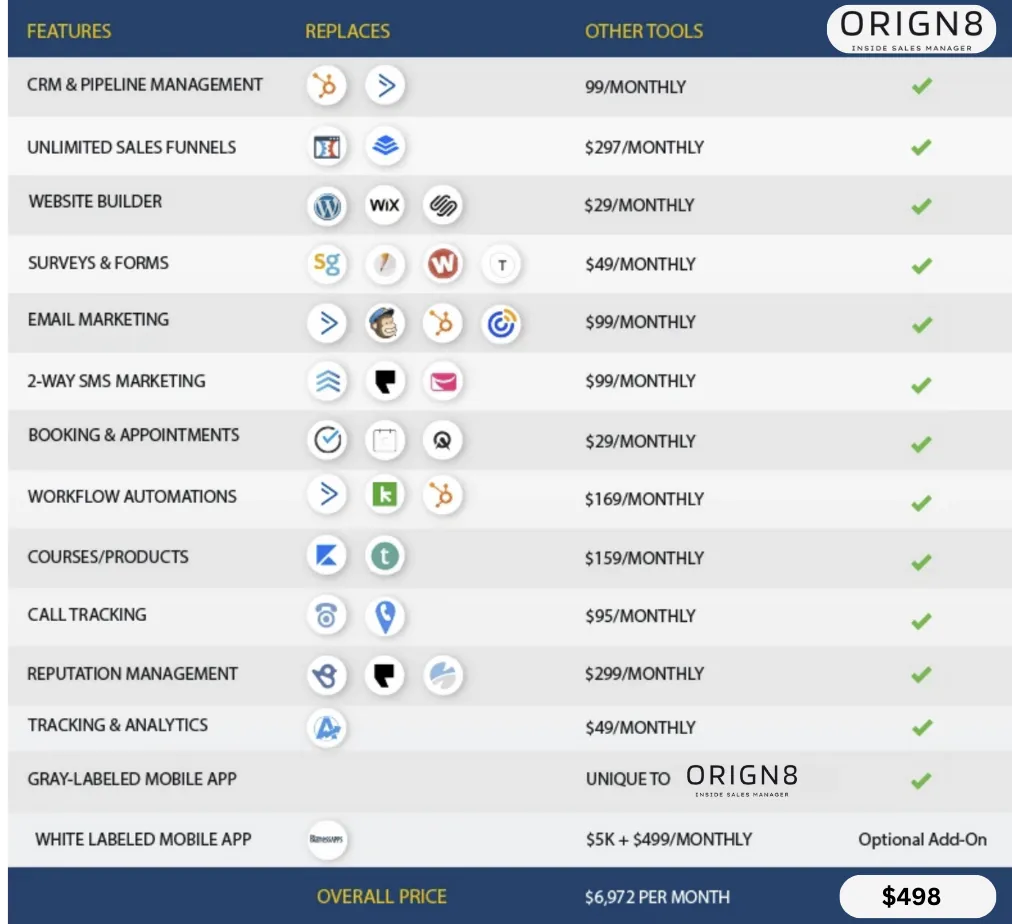Click the clock checkmark icon in the Booking & Appointments row

[327, 440]
